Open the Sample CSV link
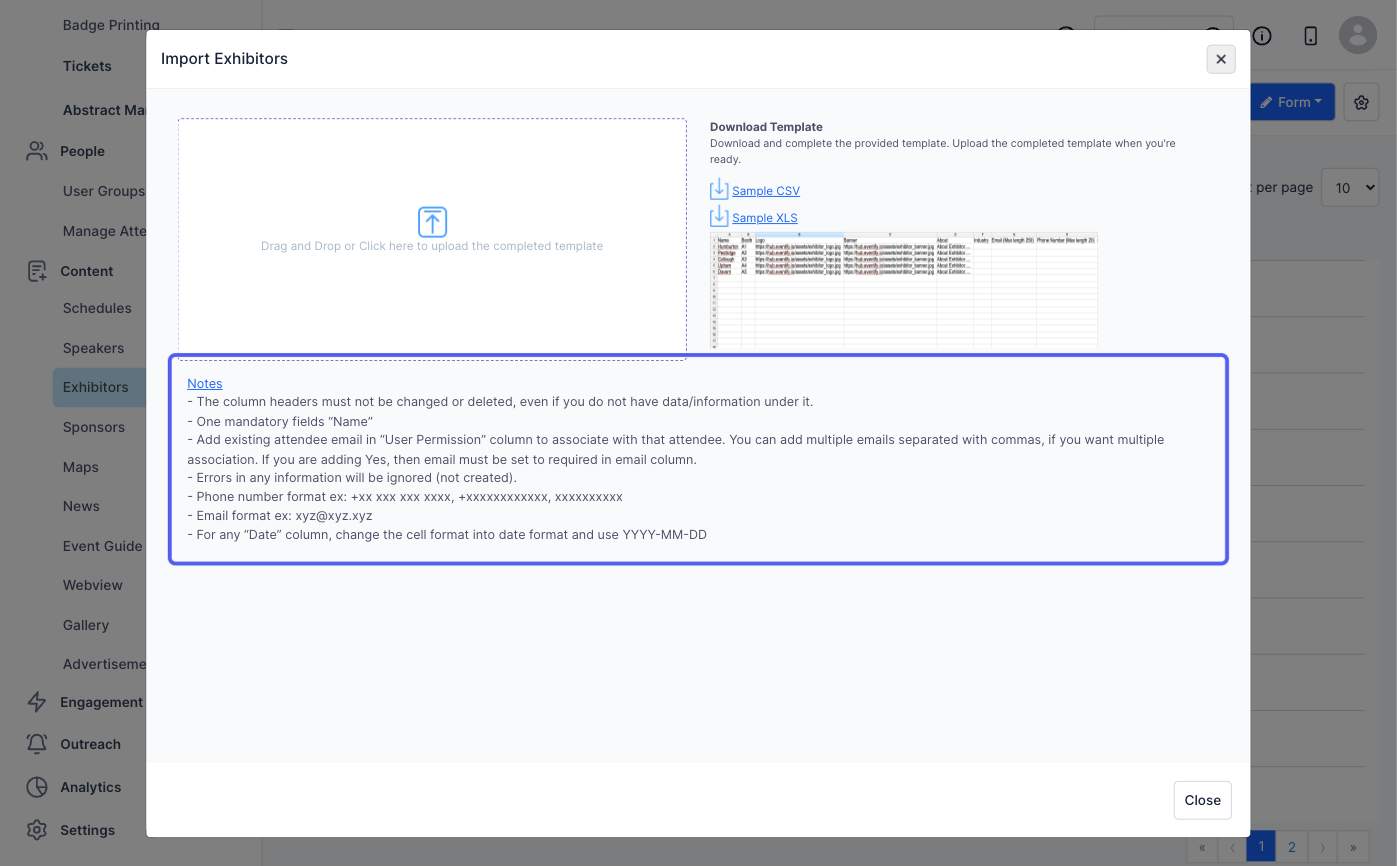The width and height of the screenshot is (1397, 866). click(766, 191)
